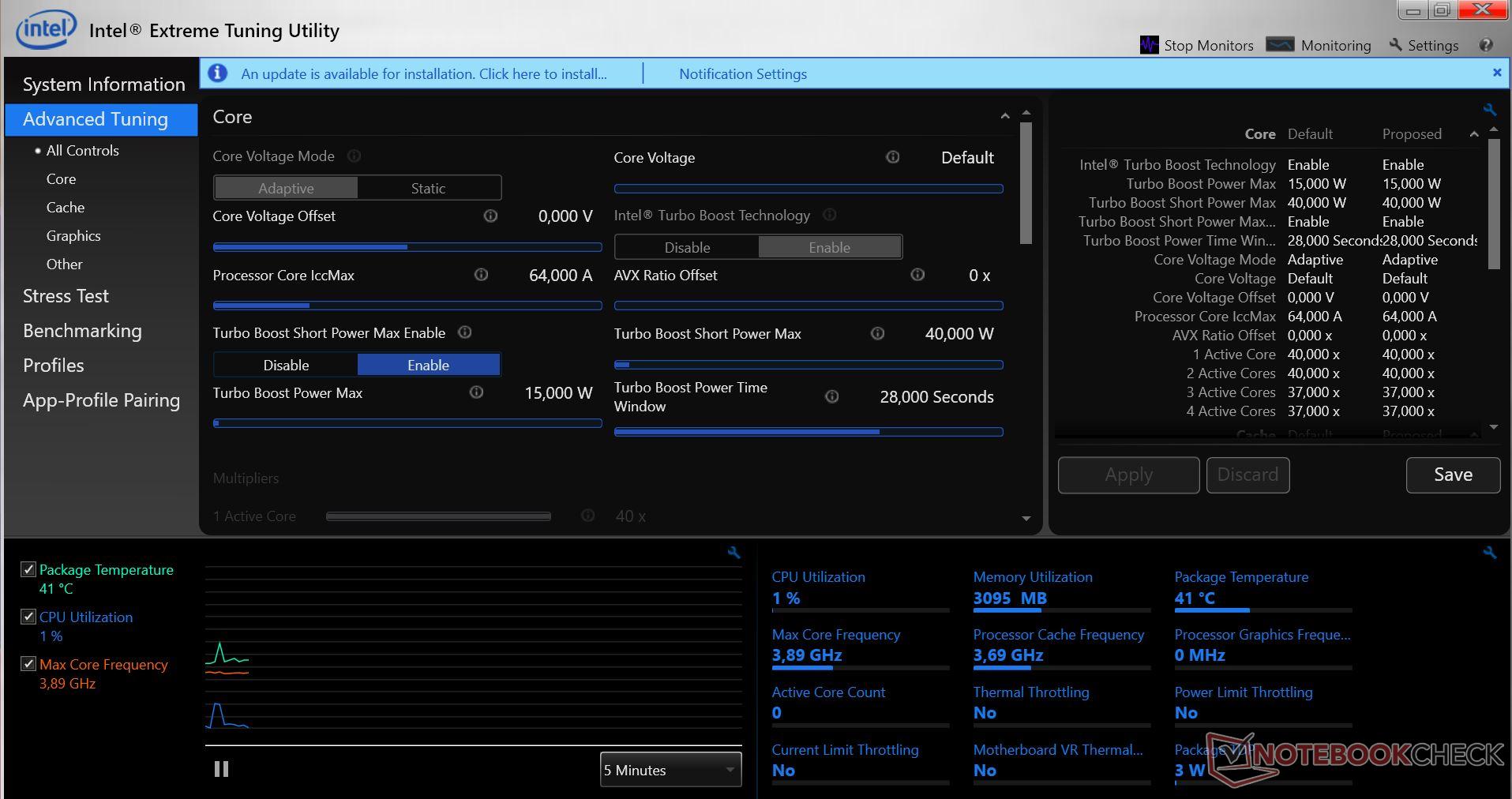Open the help question mark icon
Screen dimensions: 1512x799
click(1486, 45)
